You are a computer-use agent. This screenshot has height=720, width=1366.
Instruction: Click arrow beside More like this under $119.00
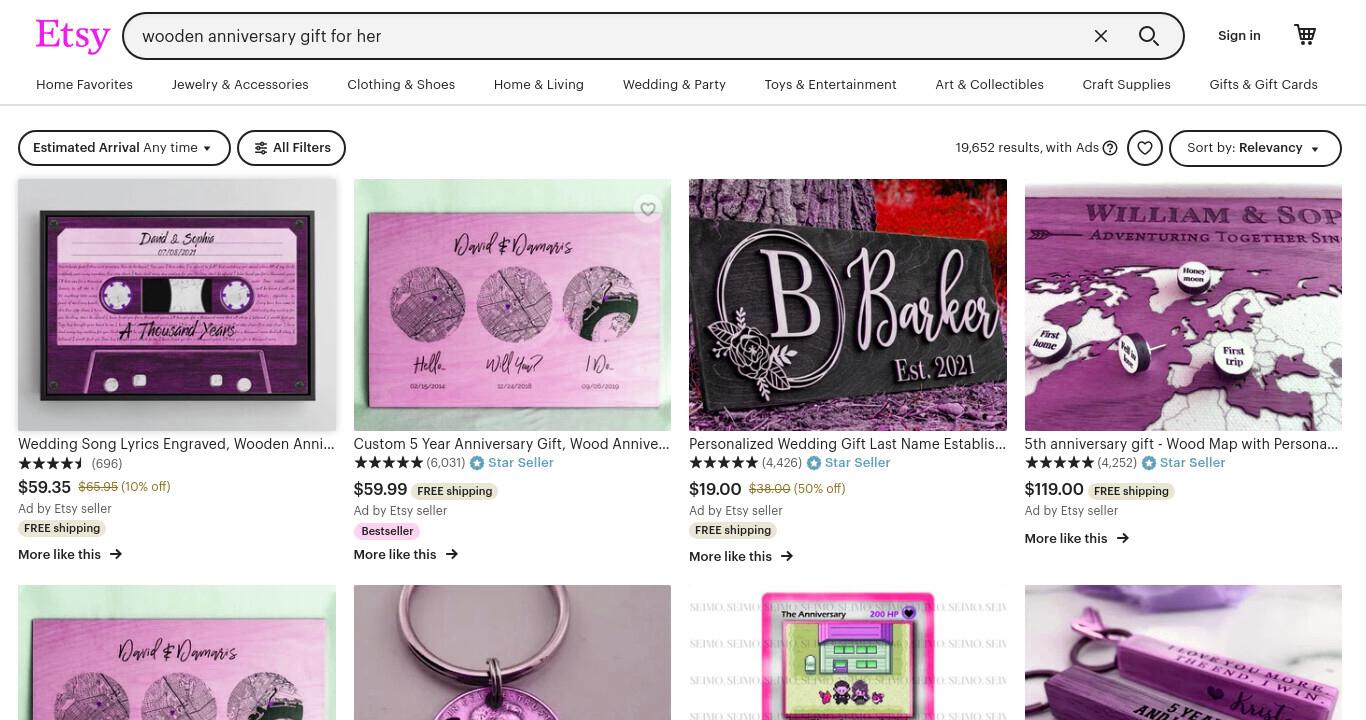click(x=1122, y=538)
